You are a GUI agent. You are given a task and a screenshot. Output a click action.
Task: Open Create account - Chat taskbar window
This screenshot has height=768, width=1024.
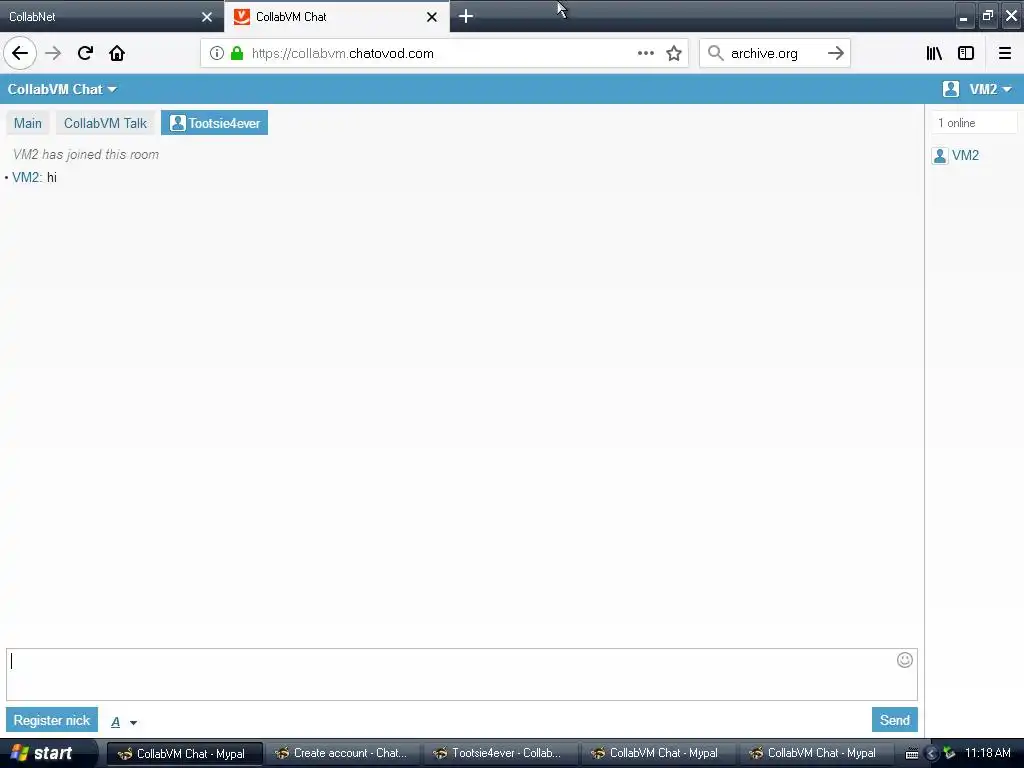(342, 754)
